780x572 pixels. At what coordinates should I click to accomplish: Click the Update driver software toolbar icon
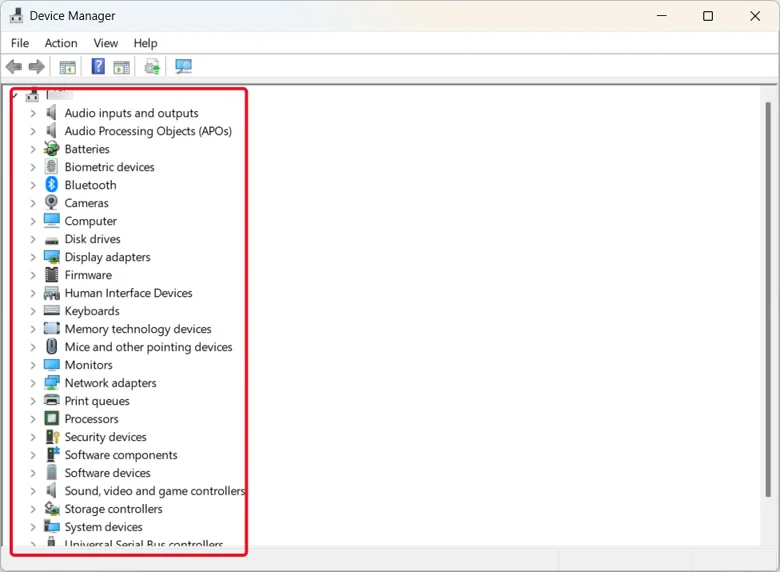click(152, 66)
